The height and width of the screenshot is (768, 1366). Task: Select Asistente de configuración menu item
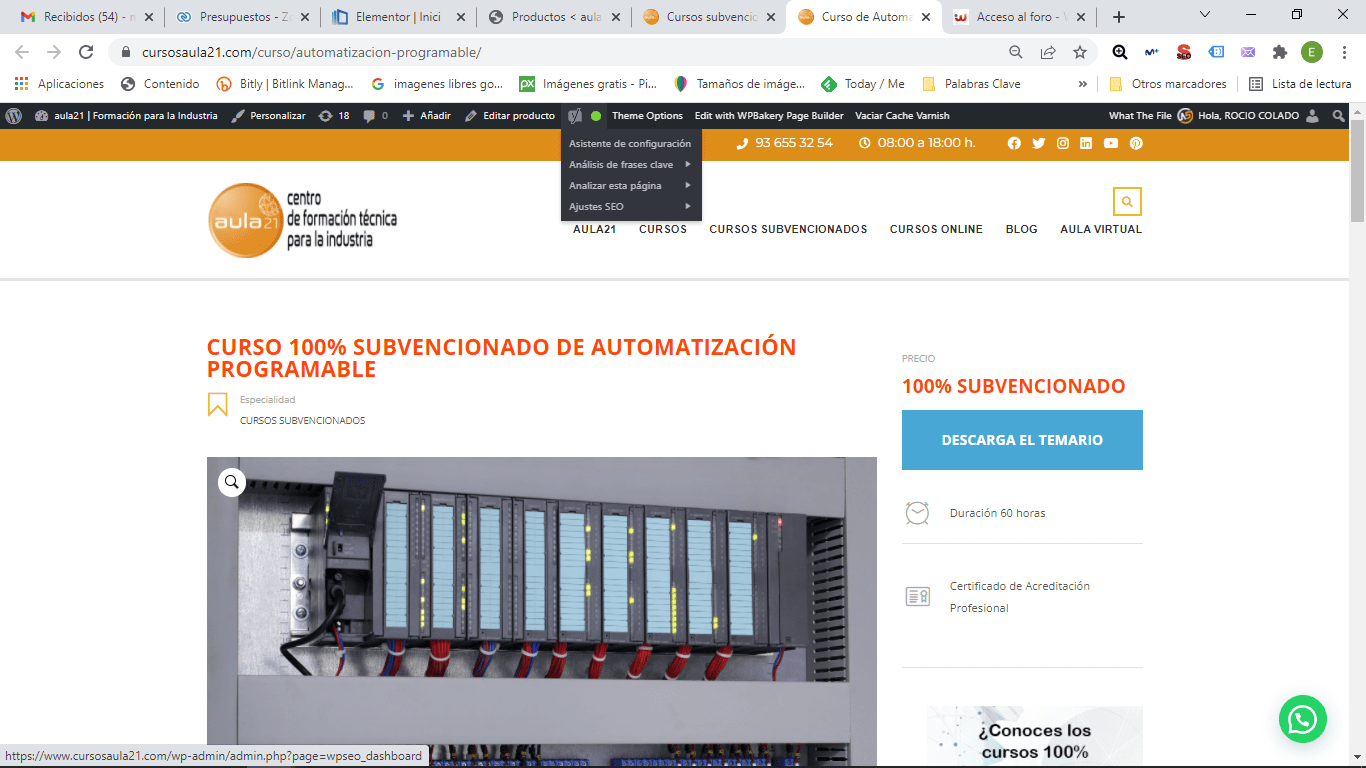coord(631,143)
